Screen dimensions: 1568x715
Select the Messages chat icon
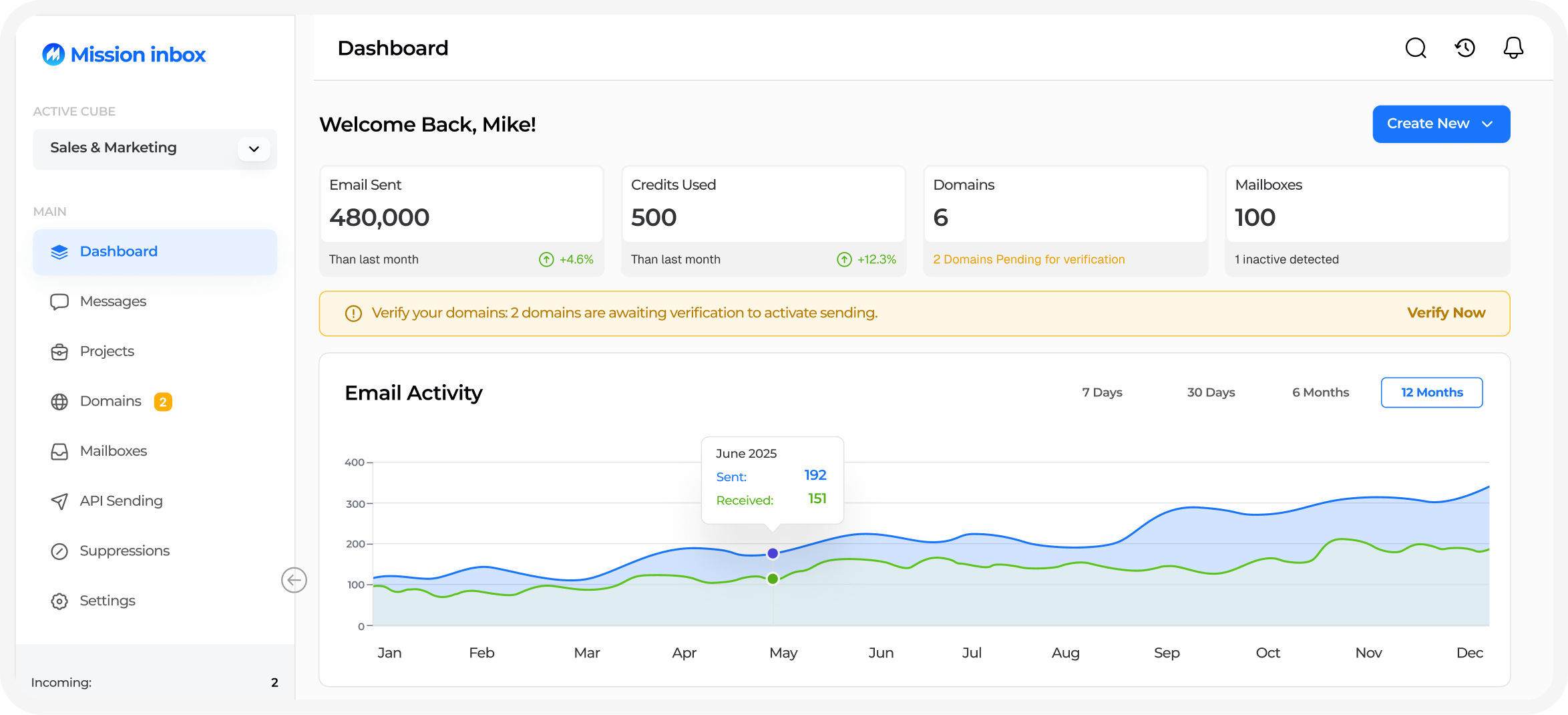tap(60, 301)
